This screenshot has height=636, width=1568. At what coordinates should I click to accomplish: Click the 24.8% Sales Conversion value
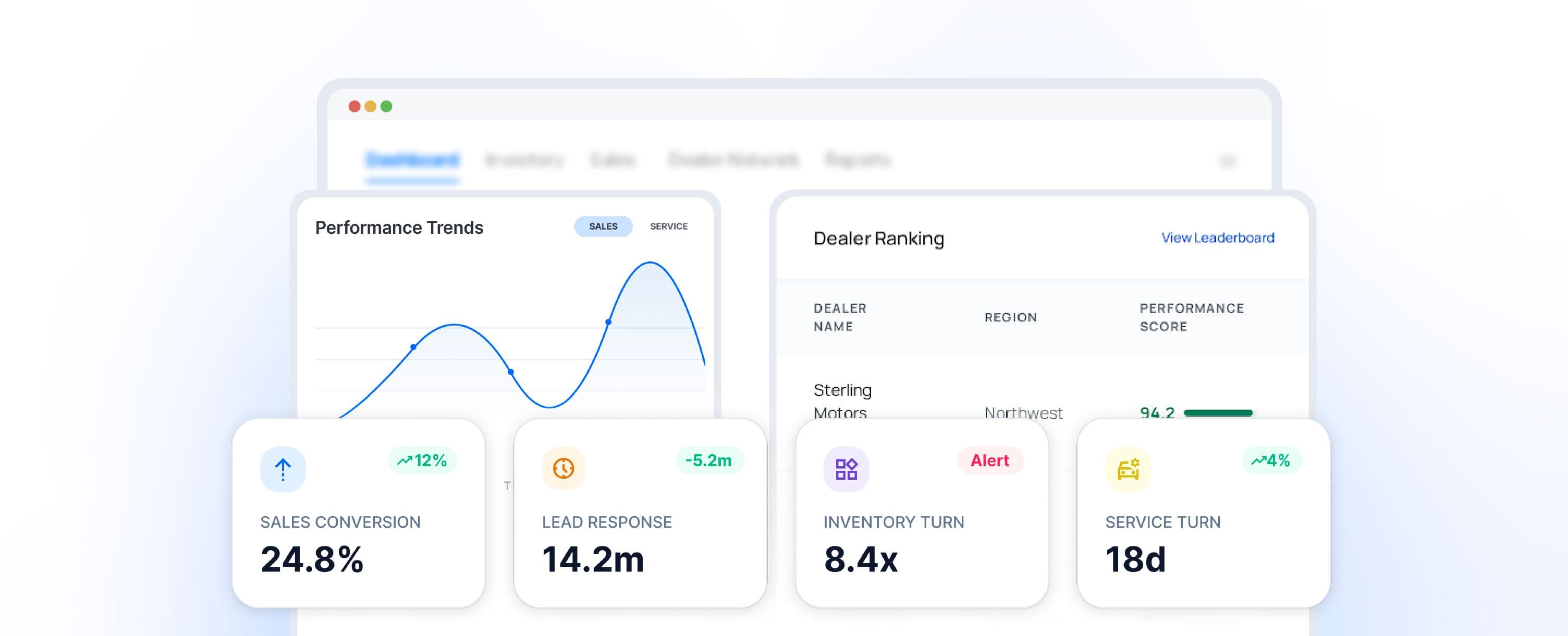pos(312,559)
